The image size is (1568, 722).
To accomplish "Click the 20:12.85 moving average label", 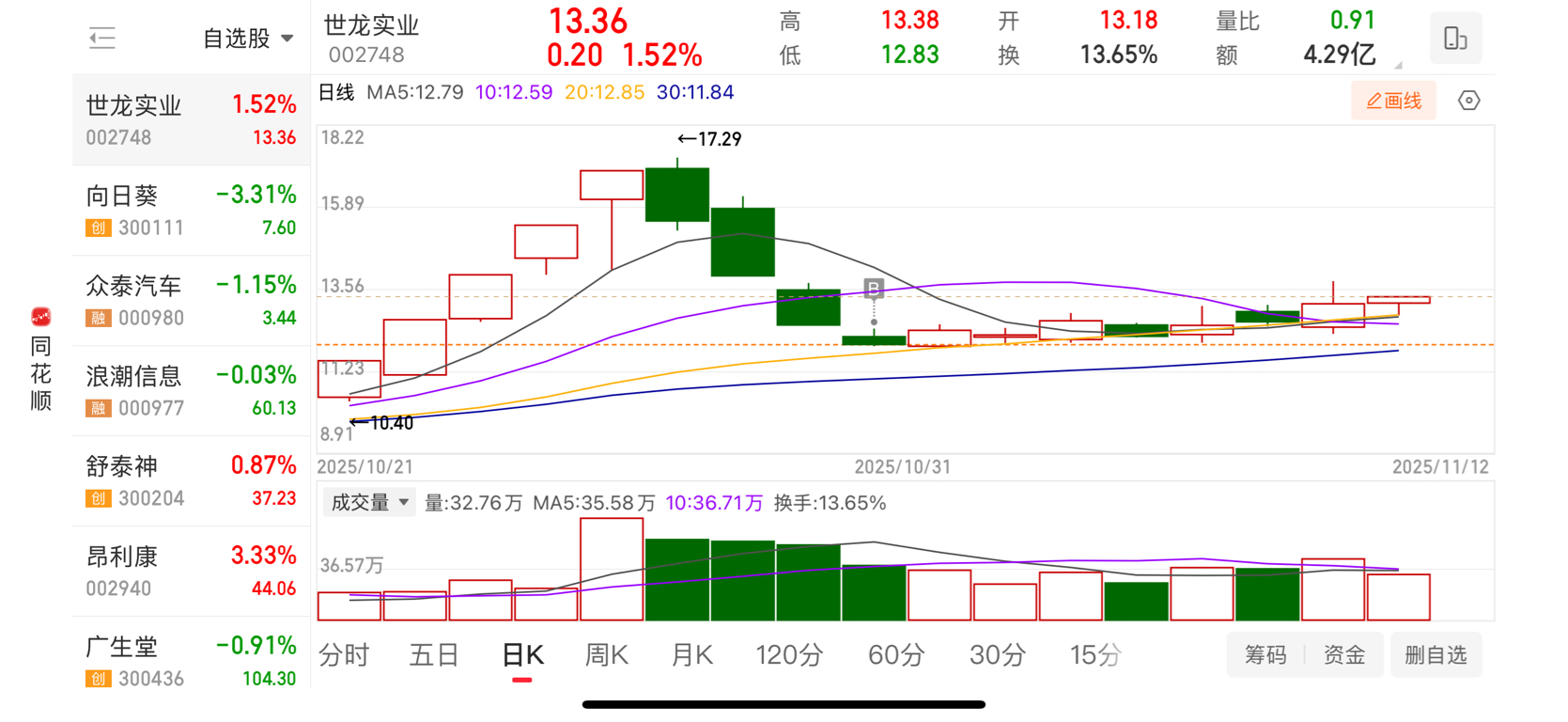I will pyautogui.click(x=604, y=92).
